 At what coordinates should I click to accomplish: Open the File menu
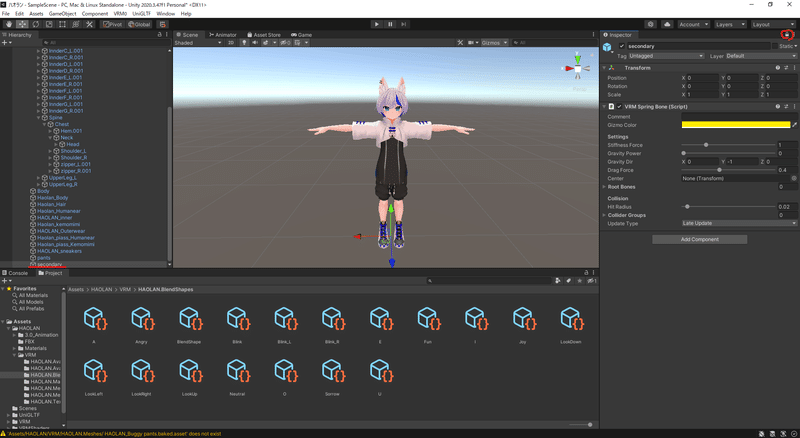pyautogui.click(x=6, y=14)
